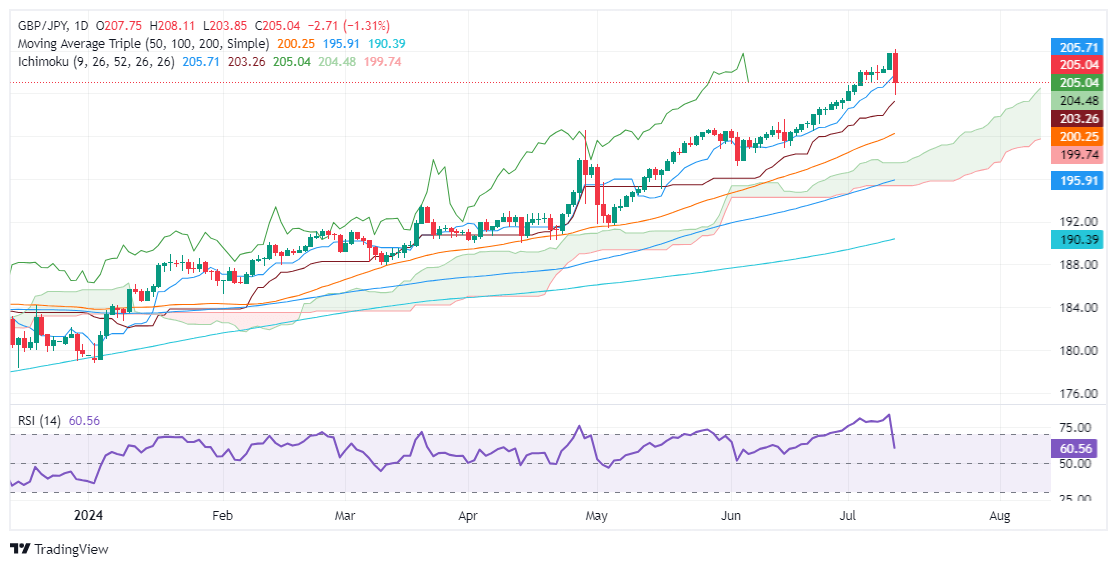Click the TradingView logo
This screenshot has height=567, width=1117.
(x=59, y=549)
